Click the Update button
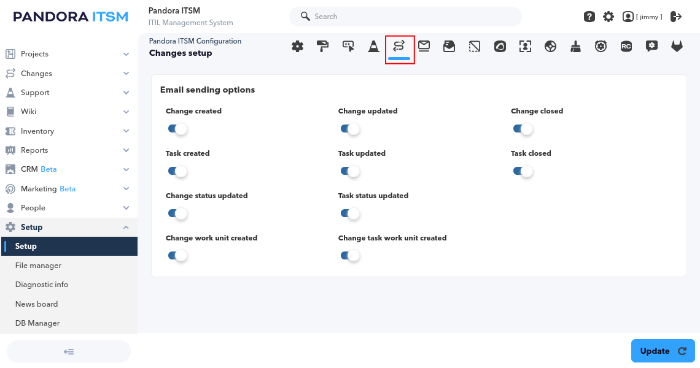 pyautogui.click(x=662, y=351)
